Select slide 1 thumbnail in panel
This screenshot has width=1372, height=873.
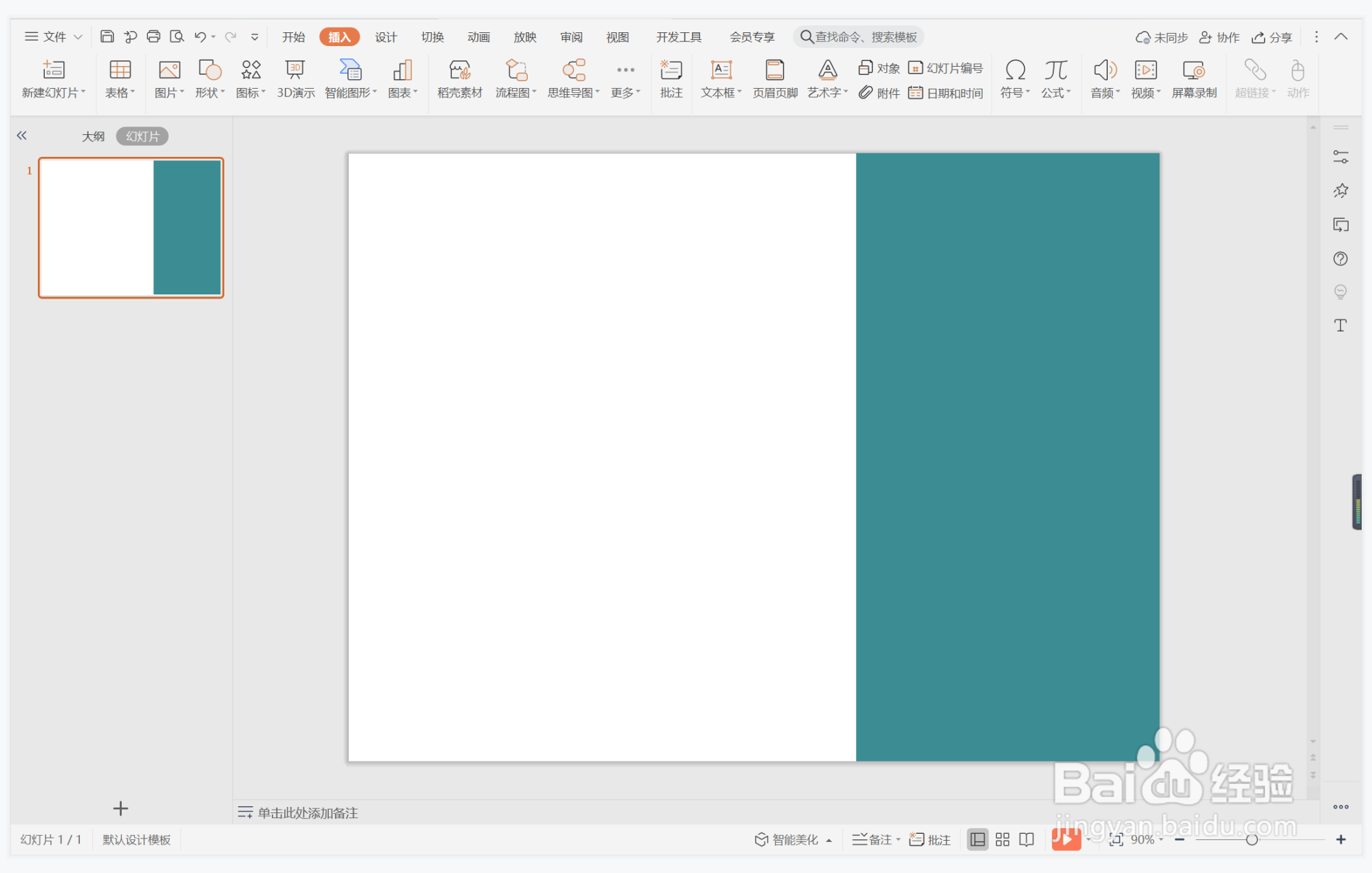click(x=131, y=228)
